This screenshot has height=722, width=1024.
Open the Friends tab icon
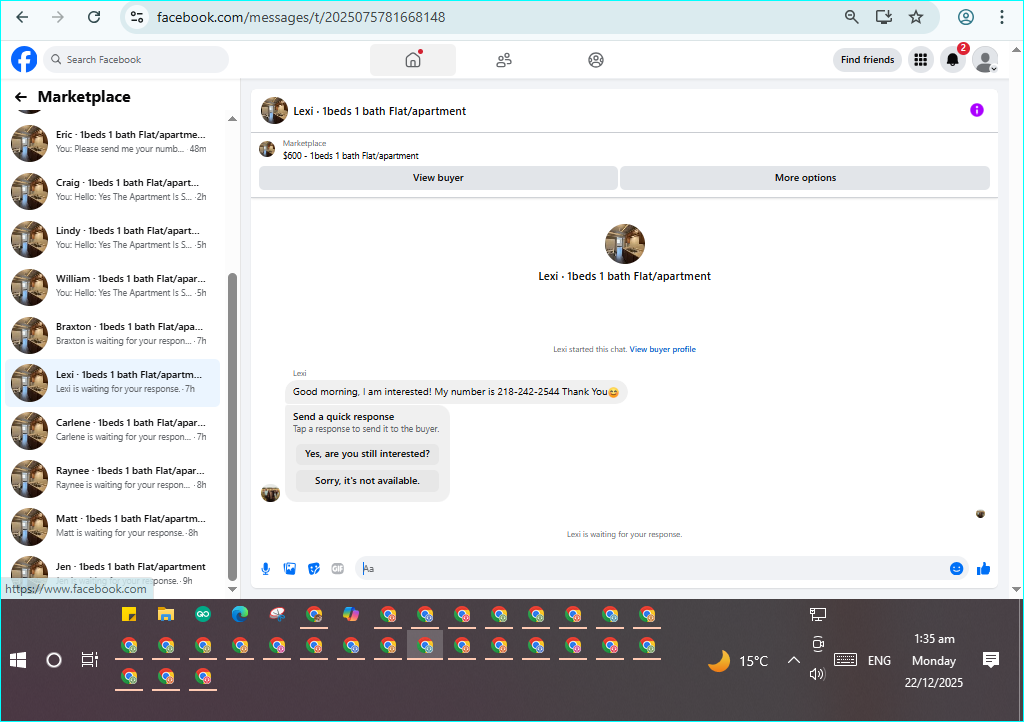(504, 60)
